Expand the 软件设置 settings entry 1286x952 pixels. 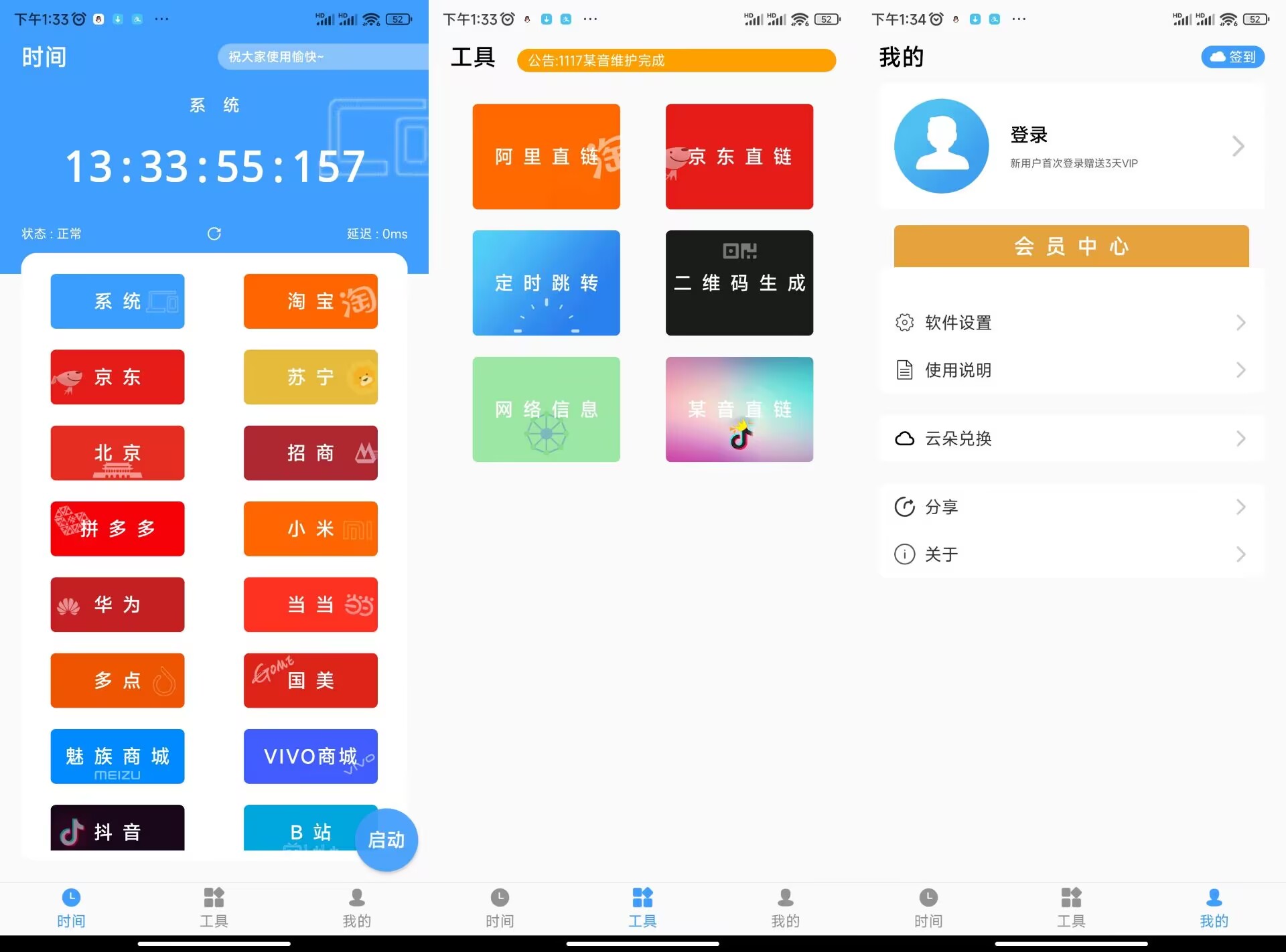click(x=1070, y=322)
